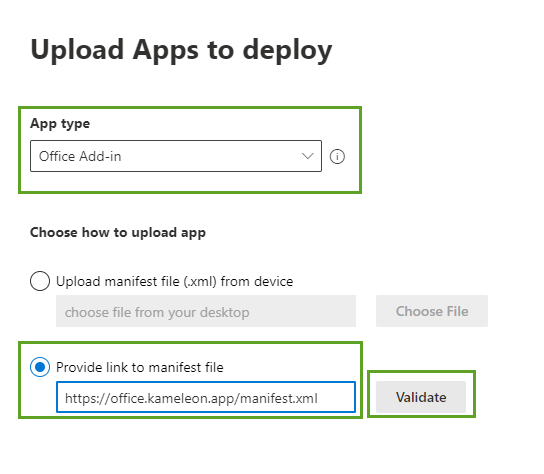
Task: Click the choose file from your desktop field
Action: click(x=206, y=311)
